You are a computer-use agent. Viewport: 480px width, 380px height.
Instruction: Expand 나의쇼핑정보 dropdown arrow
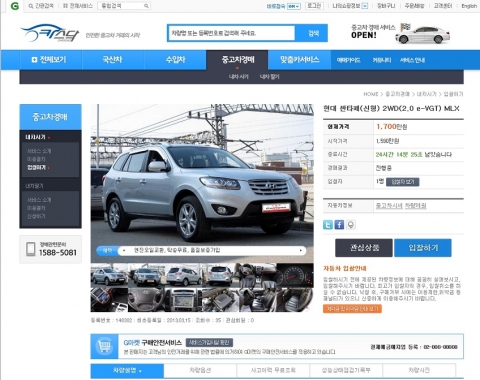point(365,6)
